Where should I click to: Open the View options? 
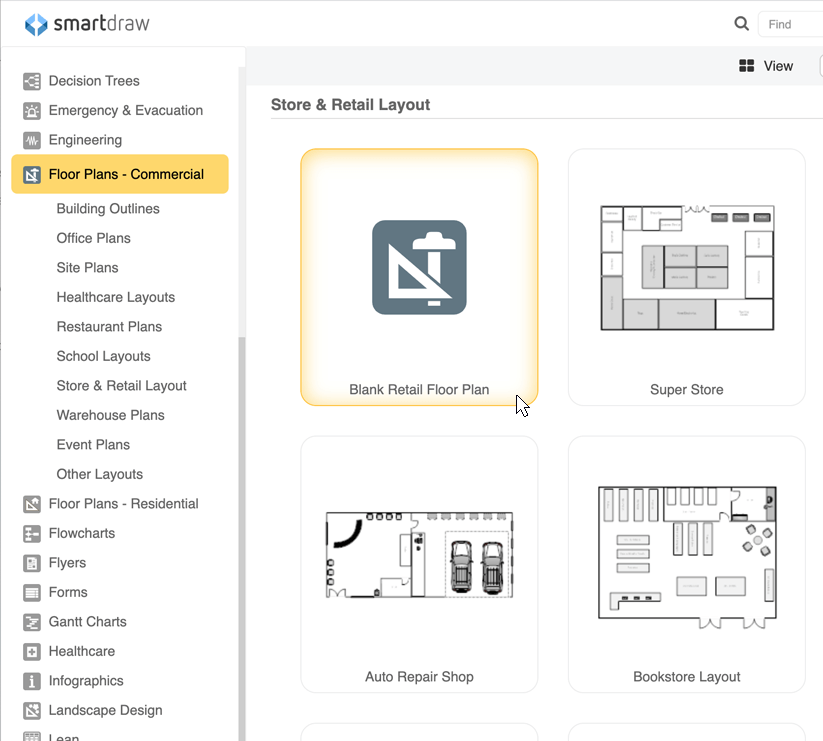pos(766,66)
